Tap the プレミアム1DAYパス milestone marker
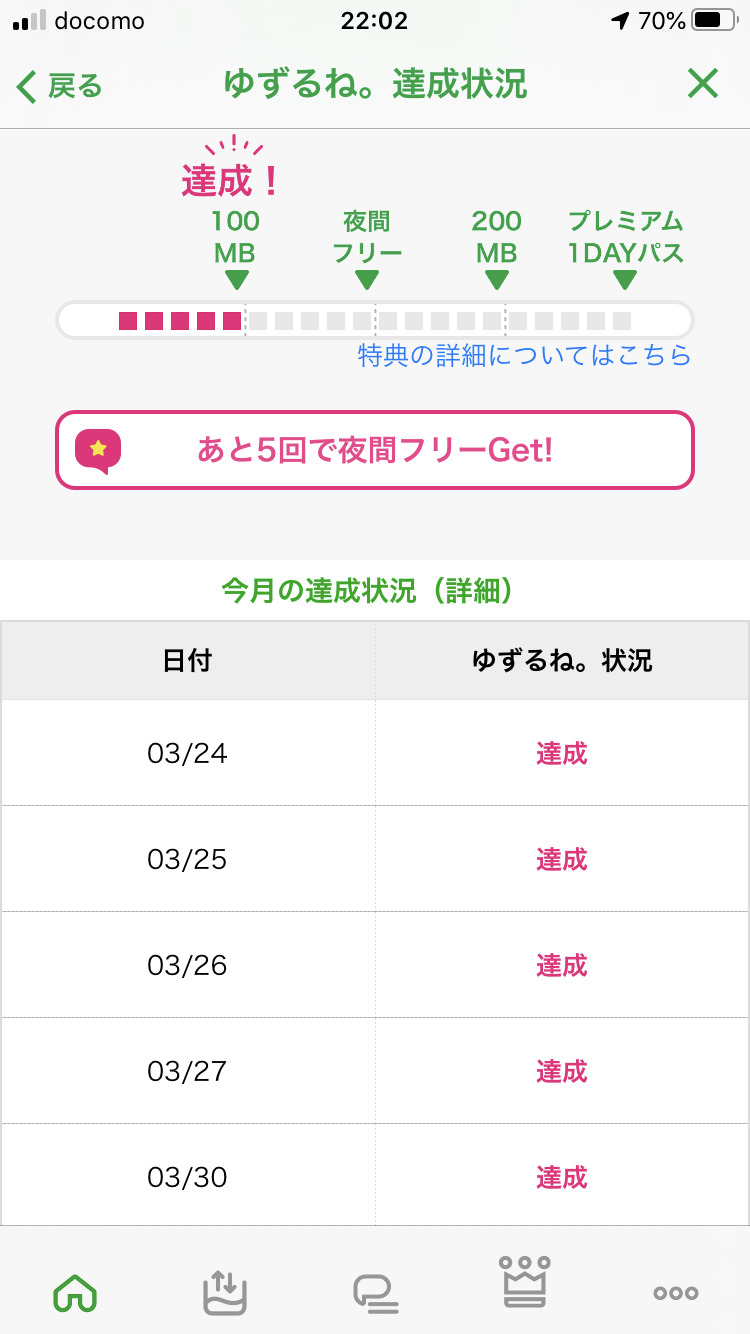Viewport: 750px width, 1334px height. (625, 250)
